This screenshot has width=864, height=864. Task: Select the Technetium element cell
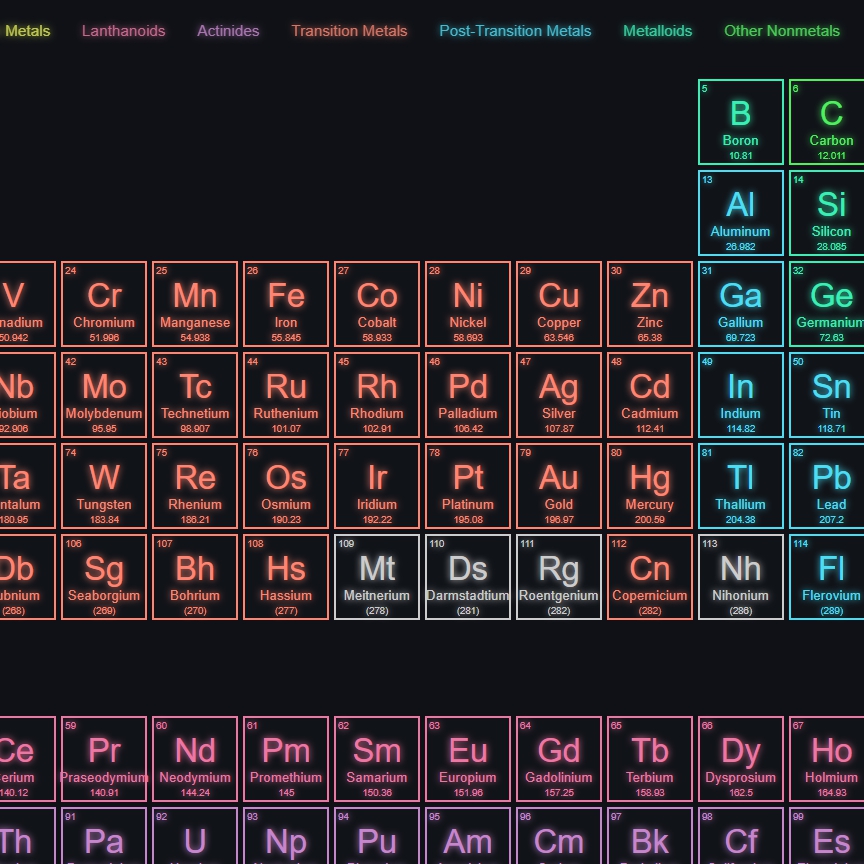point(195,395)
